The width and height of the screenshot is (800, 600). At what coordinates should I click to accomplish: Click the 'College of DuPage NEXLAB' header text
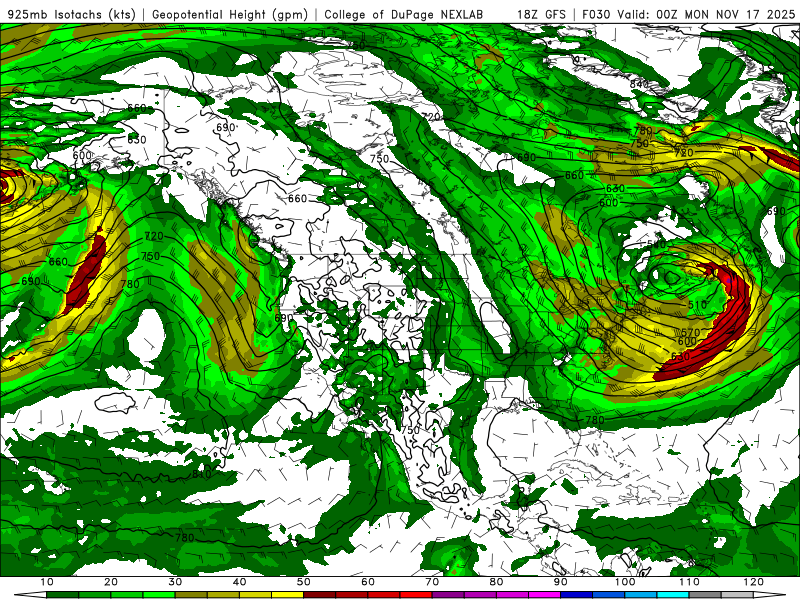click(404, 14)
